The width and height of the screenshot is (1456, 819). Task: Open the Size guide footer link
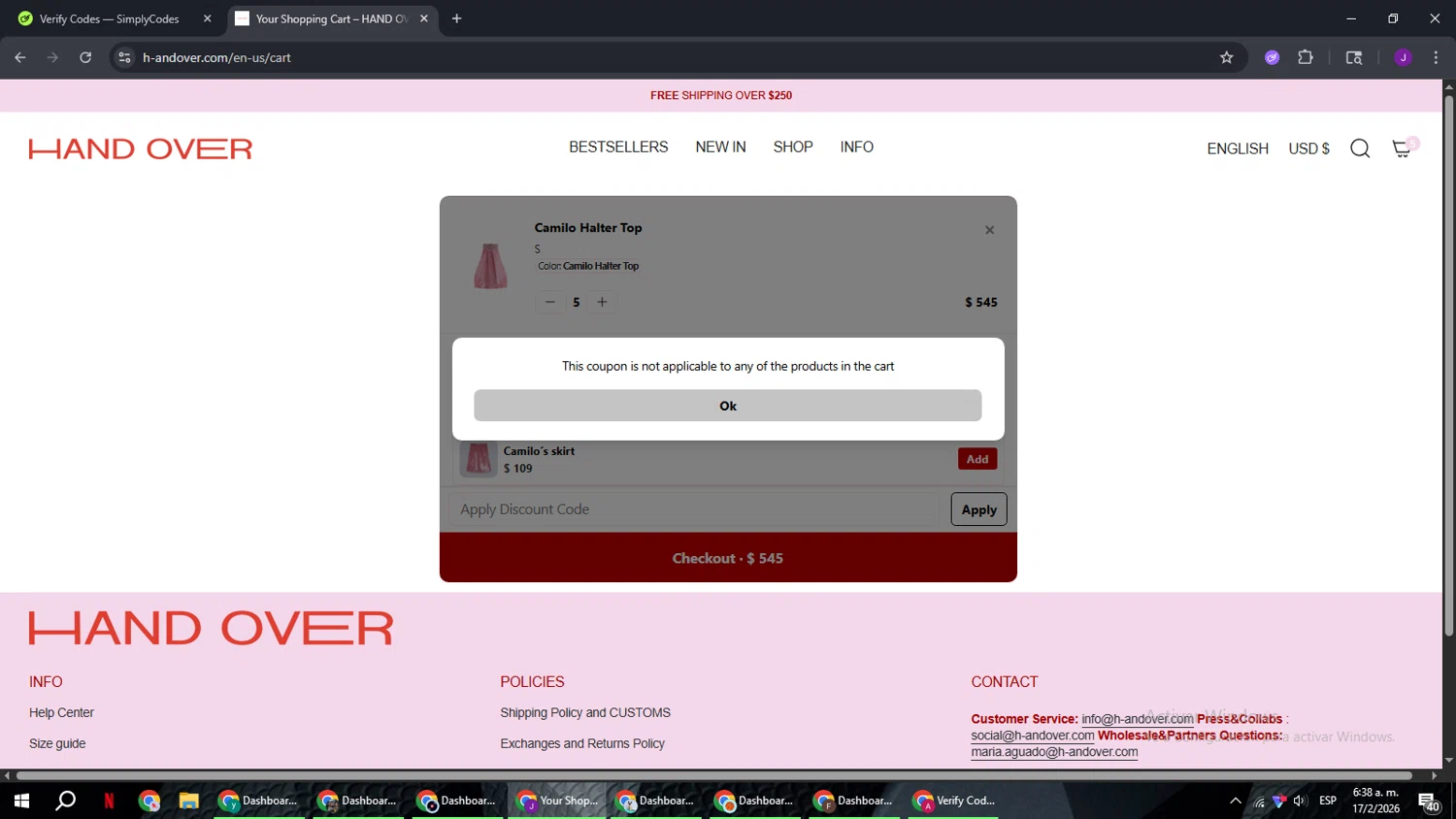click(57, 743)
